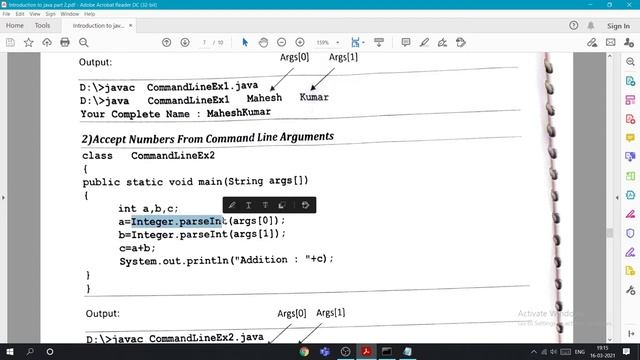Zoom in with plus icon

pos(300,42)
